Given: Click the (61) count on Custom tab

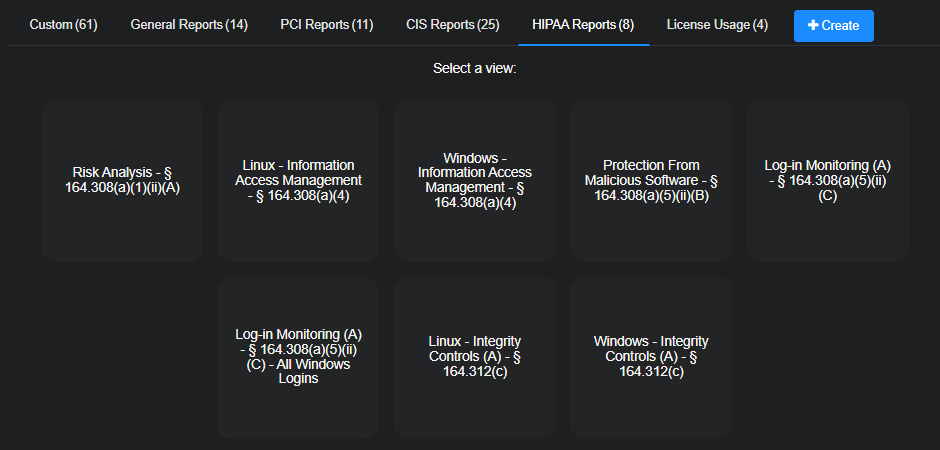Looking at the screenshot, I should (87, 24).
